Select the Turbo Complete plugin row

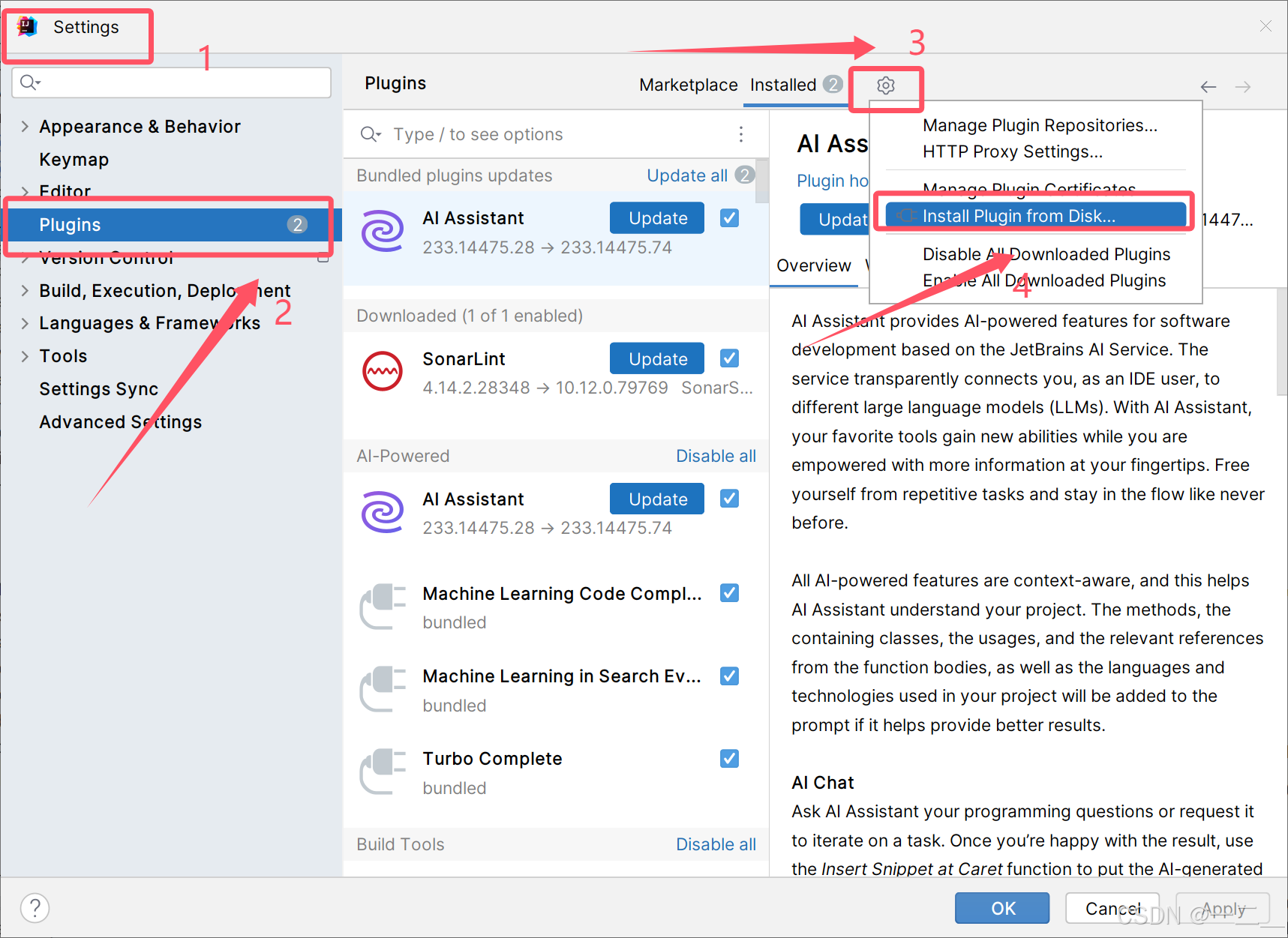tap(556, 772)
